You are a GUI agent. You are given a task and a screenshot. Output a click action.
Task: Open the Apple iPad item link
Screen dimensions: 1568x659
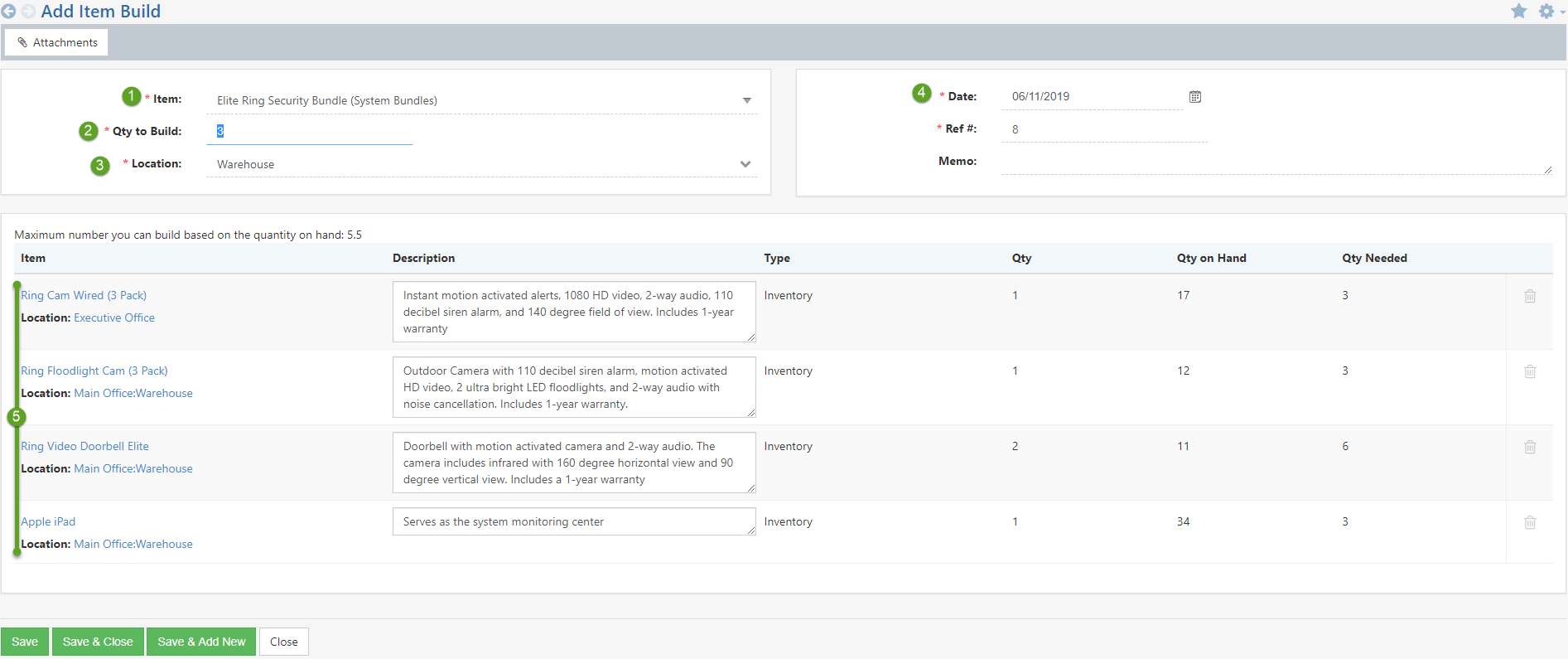pos(48,521)
